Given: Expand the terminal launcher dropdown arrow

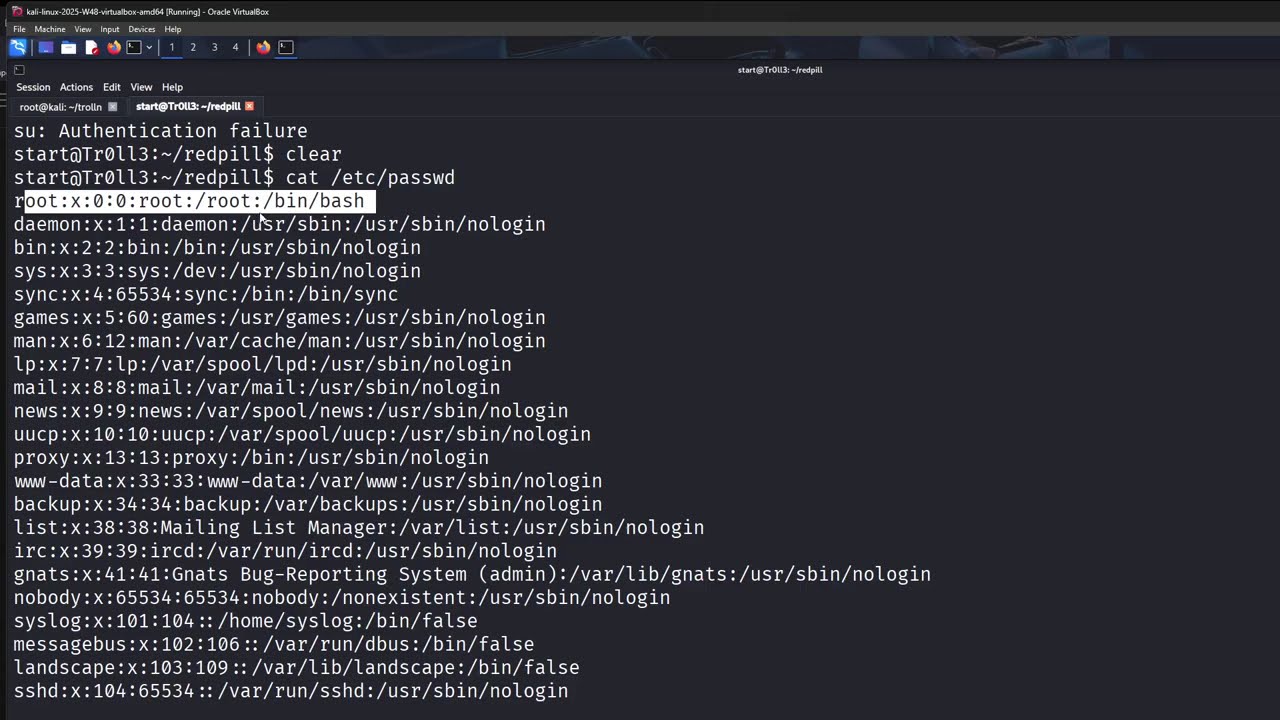Looking at the screenshot, I should [149, 47].
